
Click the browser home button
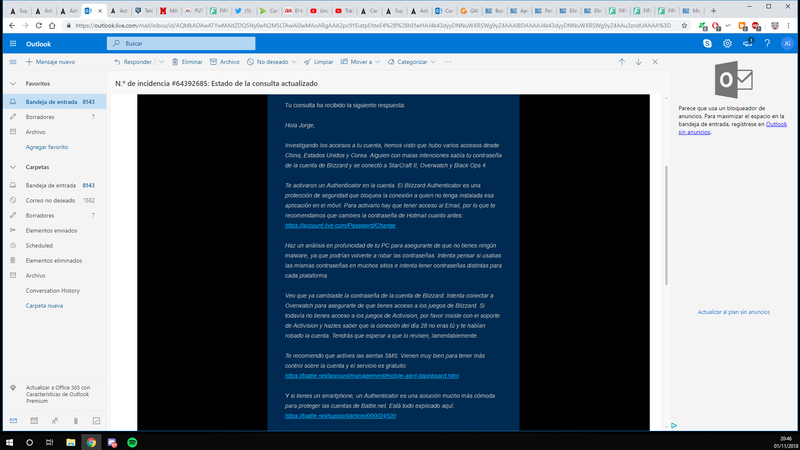click(x=52, y=25)
